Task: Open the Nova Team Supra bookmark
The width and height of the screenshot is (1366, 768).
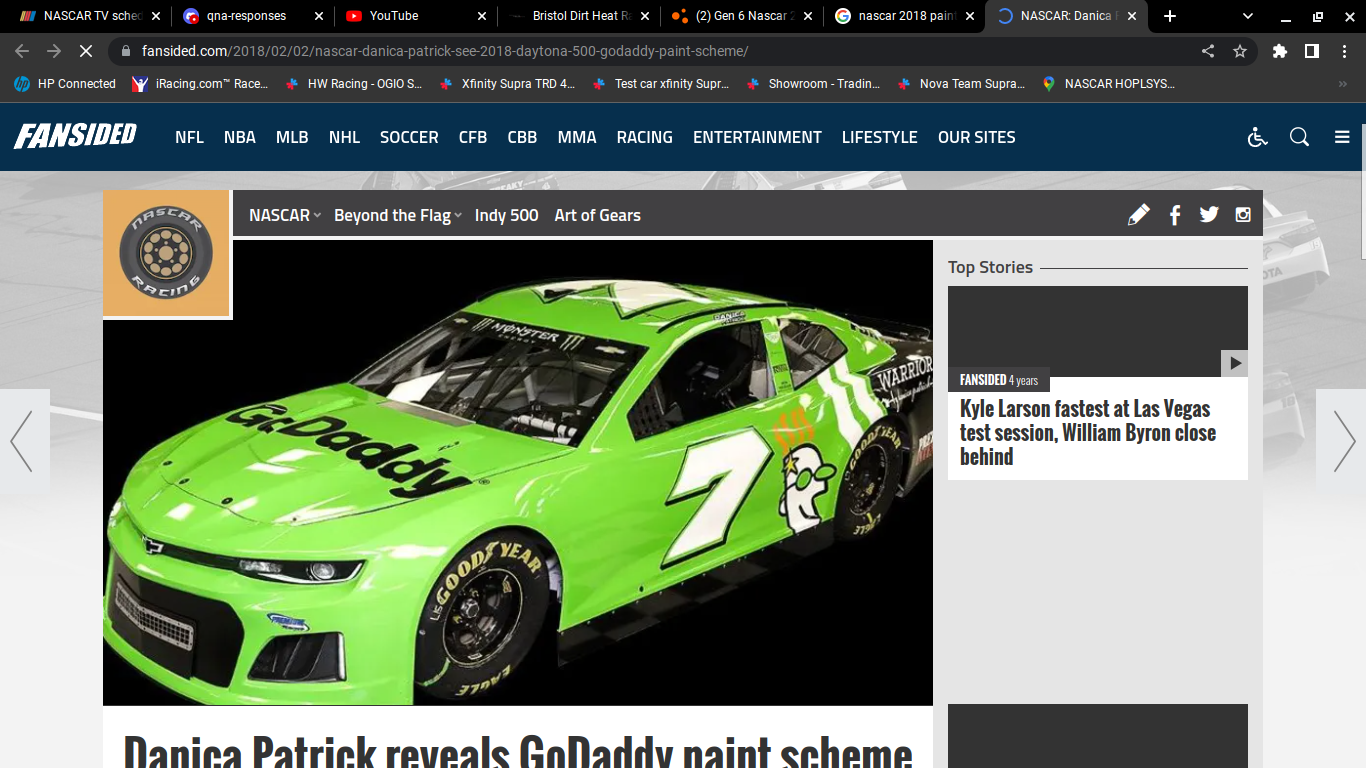Action: [x=962, y=84]
